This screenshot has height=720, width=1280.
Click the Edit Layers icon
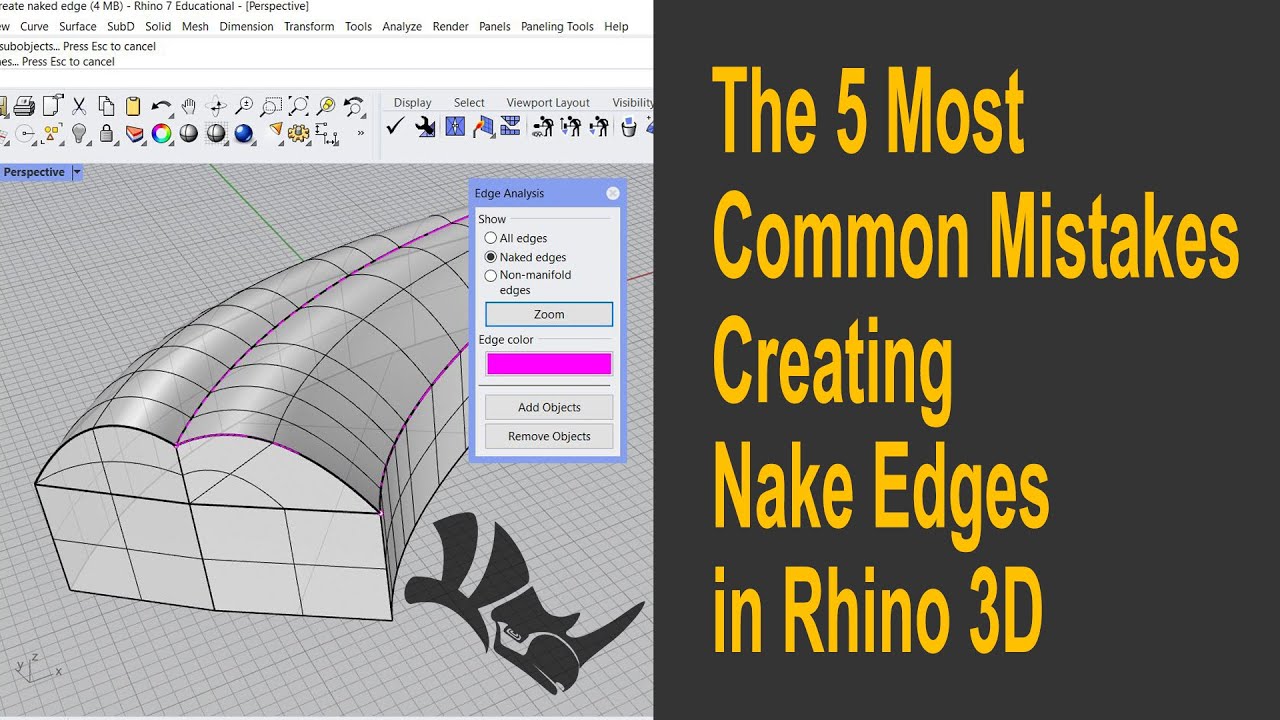point(134,133)
